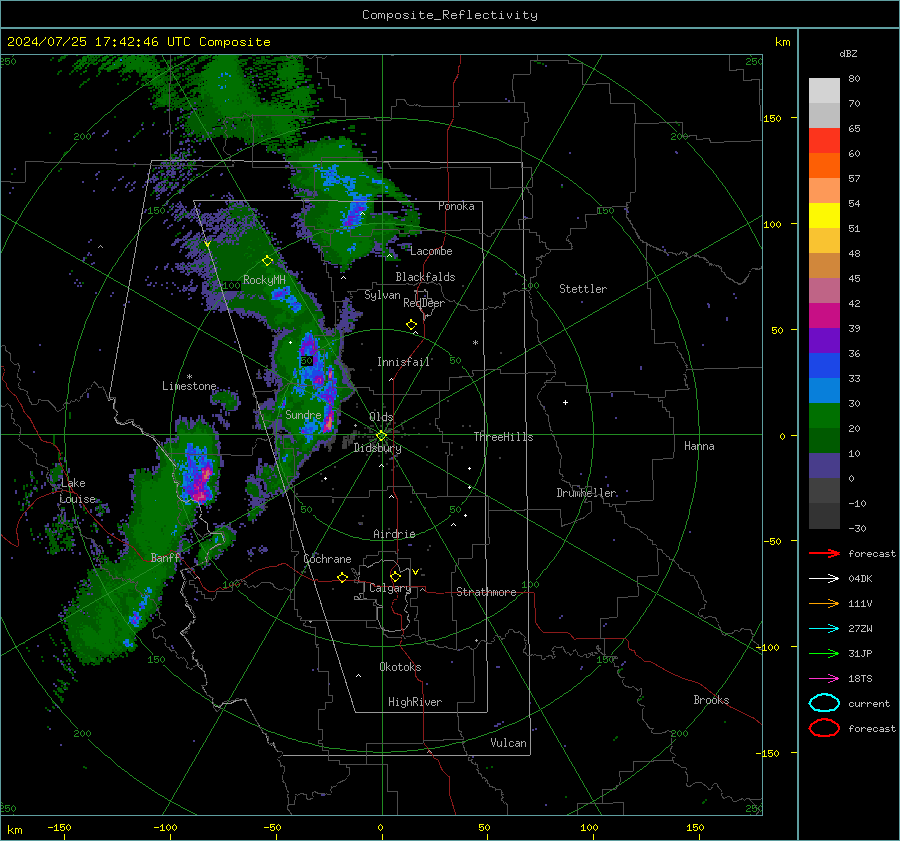The image size is (900, 841).
Task: Click the Okotoks city label
Action: [400, 667]
